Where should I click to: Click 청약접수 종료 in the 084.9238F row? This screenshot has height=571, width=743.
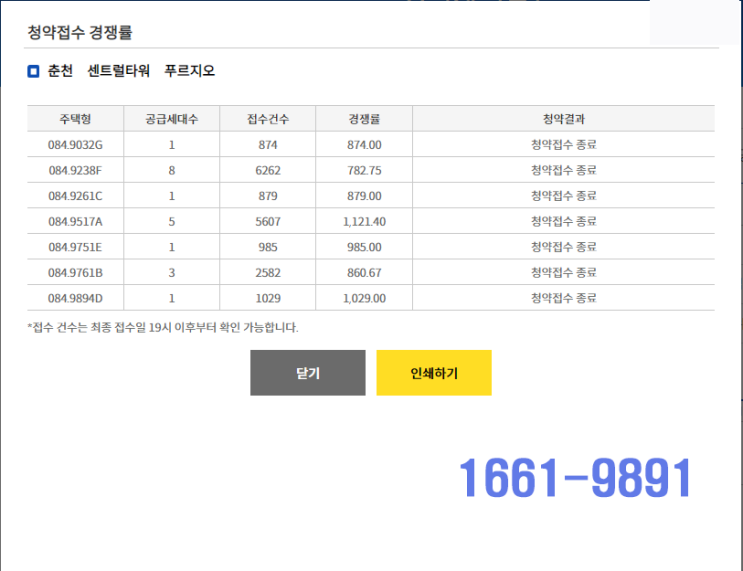[x=563, y=170]
